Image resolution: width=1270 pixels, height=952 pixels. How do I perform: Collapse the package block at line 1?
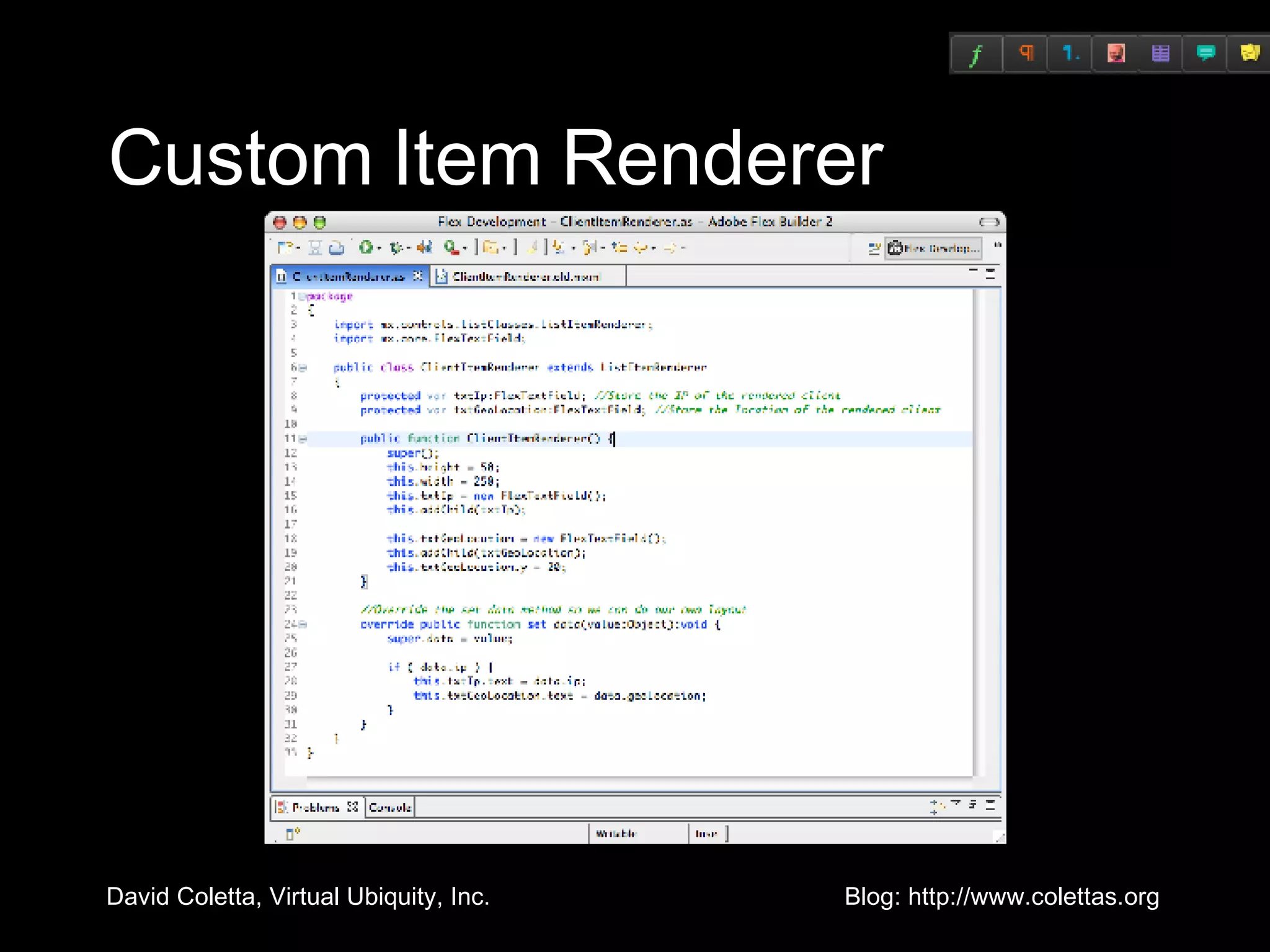303,297
